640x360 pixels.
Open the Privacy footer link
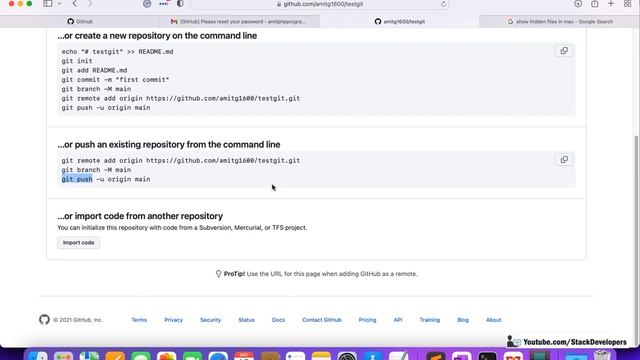coord(173,320)
